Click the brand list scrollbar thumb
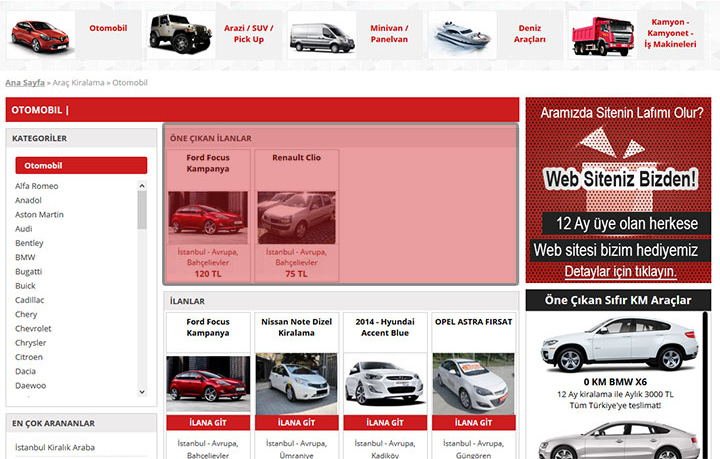Image resolution: width=720 pixels, height=459 pixels. tap(142, 210)
